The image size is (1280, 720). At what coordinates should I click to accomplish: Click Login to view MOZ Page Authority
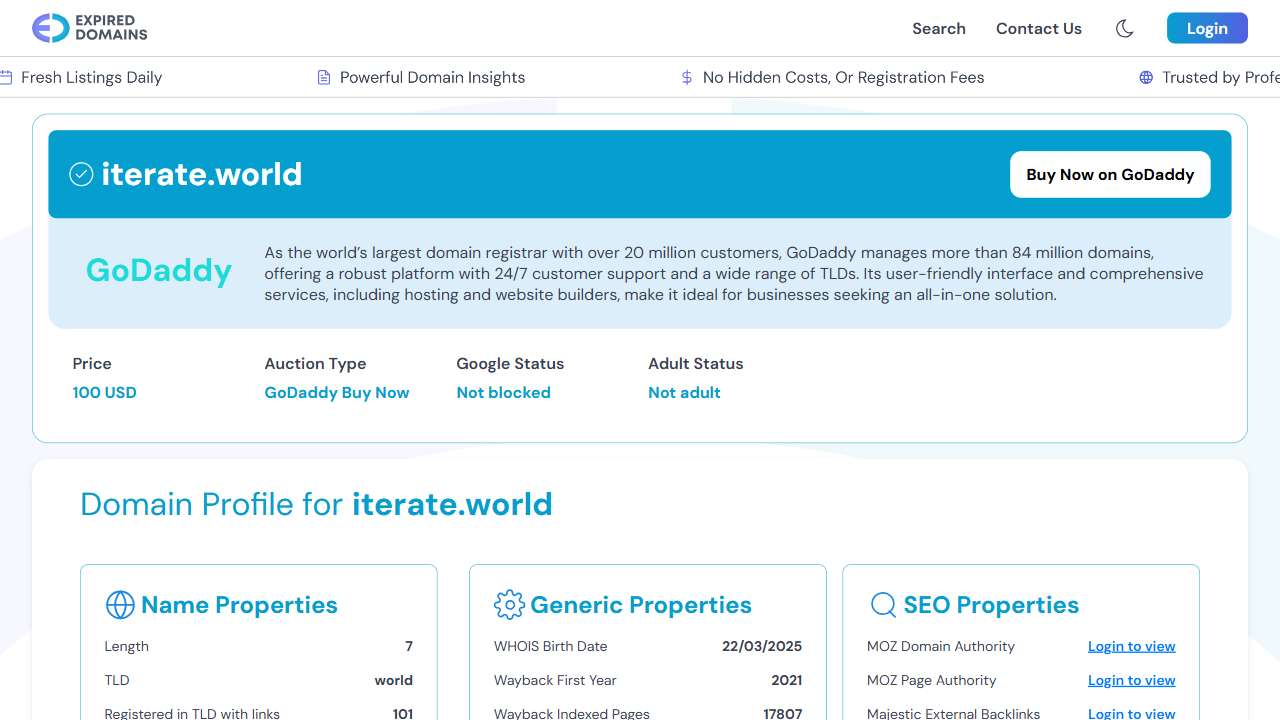click(x=1131, y=680)
